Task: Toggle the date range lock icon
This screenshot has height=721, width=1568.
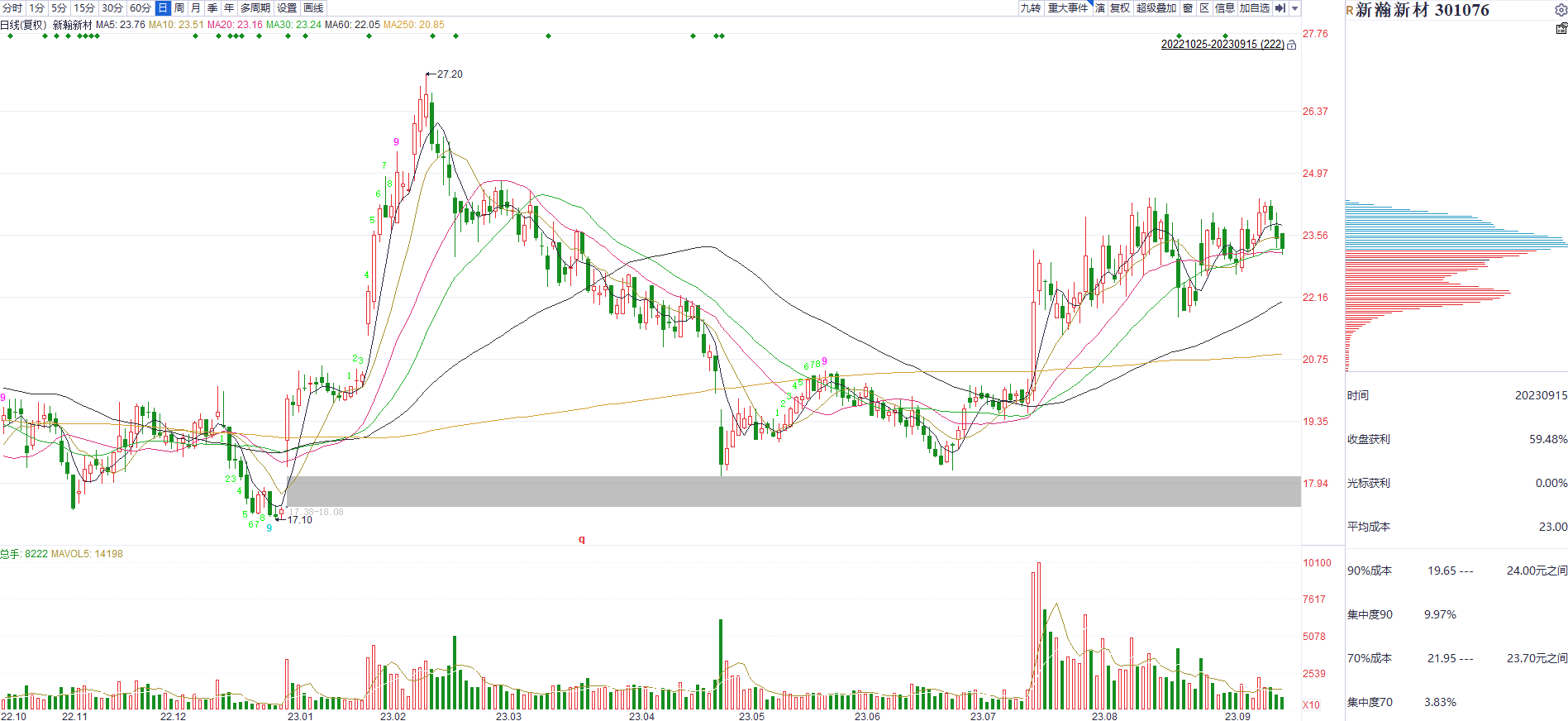Action: tap(1292, 45)
